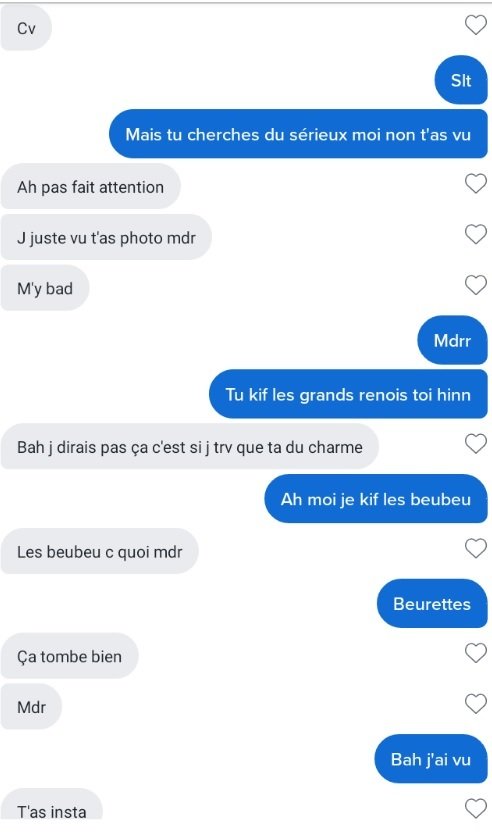Toggle heart beside the 'Mdr' reply

tap(475, 704)
